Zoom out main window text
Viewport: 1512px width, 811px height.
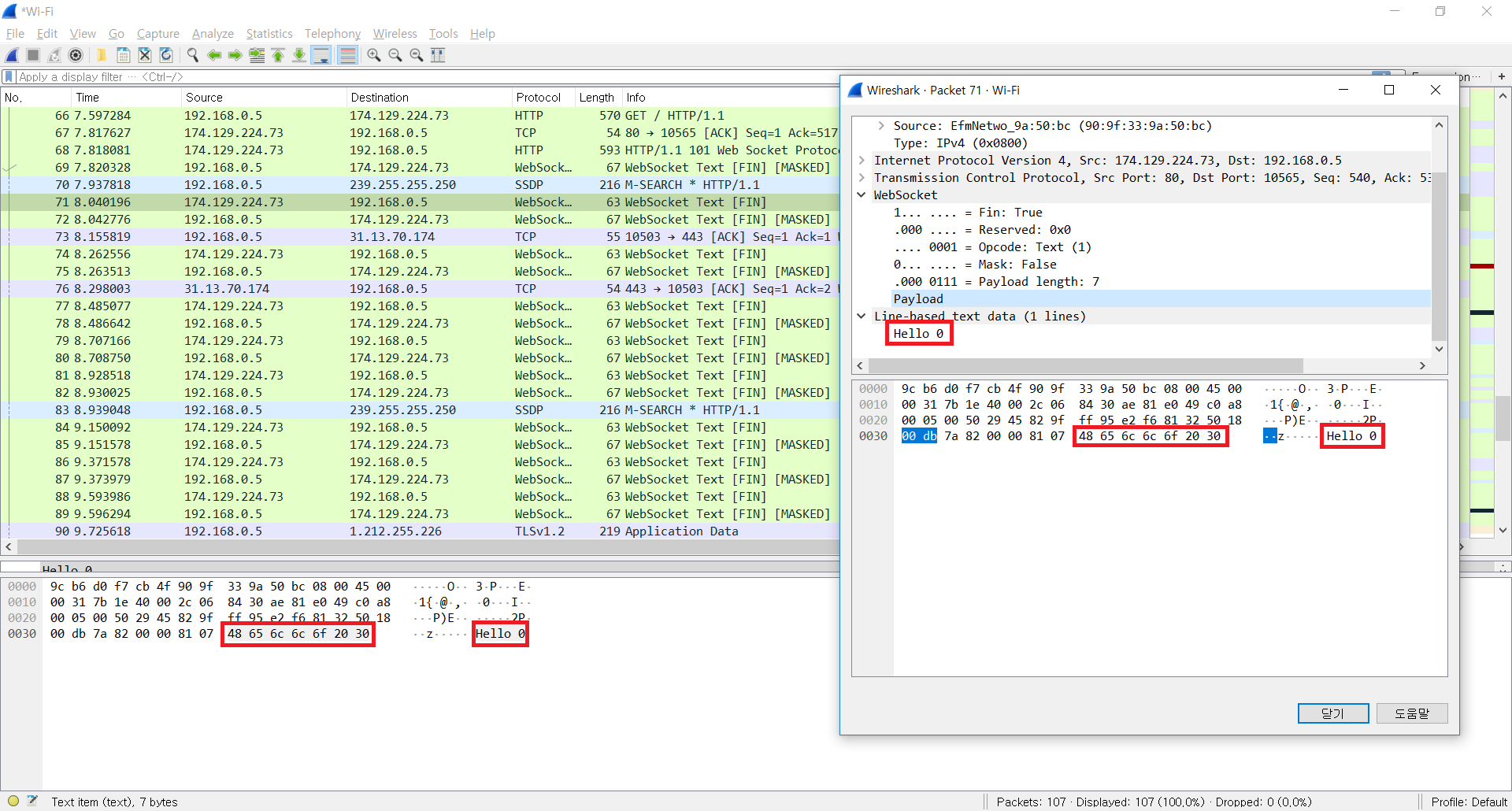(395, 55)
